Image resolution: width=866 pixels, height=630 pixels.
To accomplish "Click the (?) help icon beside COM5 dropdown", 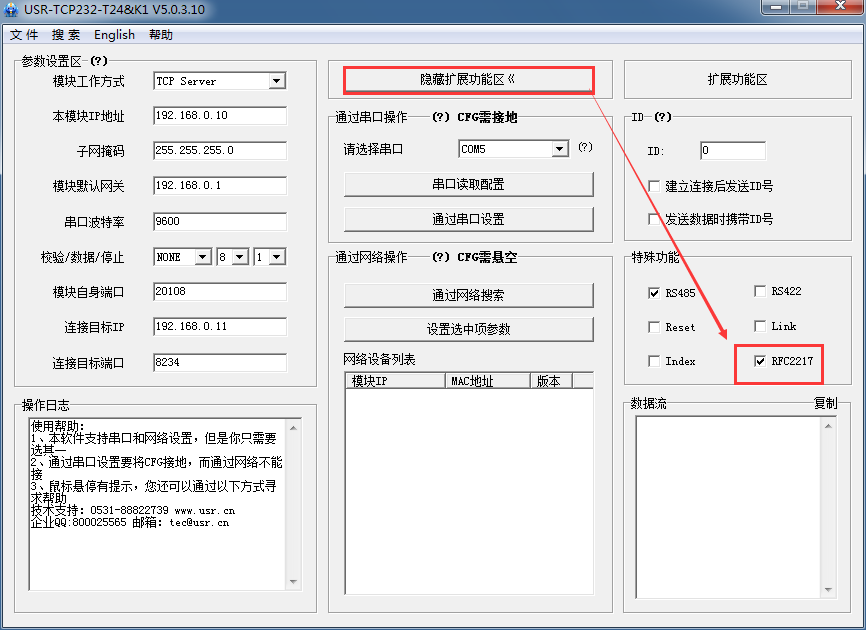I will coord(585,147).
